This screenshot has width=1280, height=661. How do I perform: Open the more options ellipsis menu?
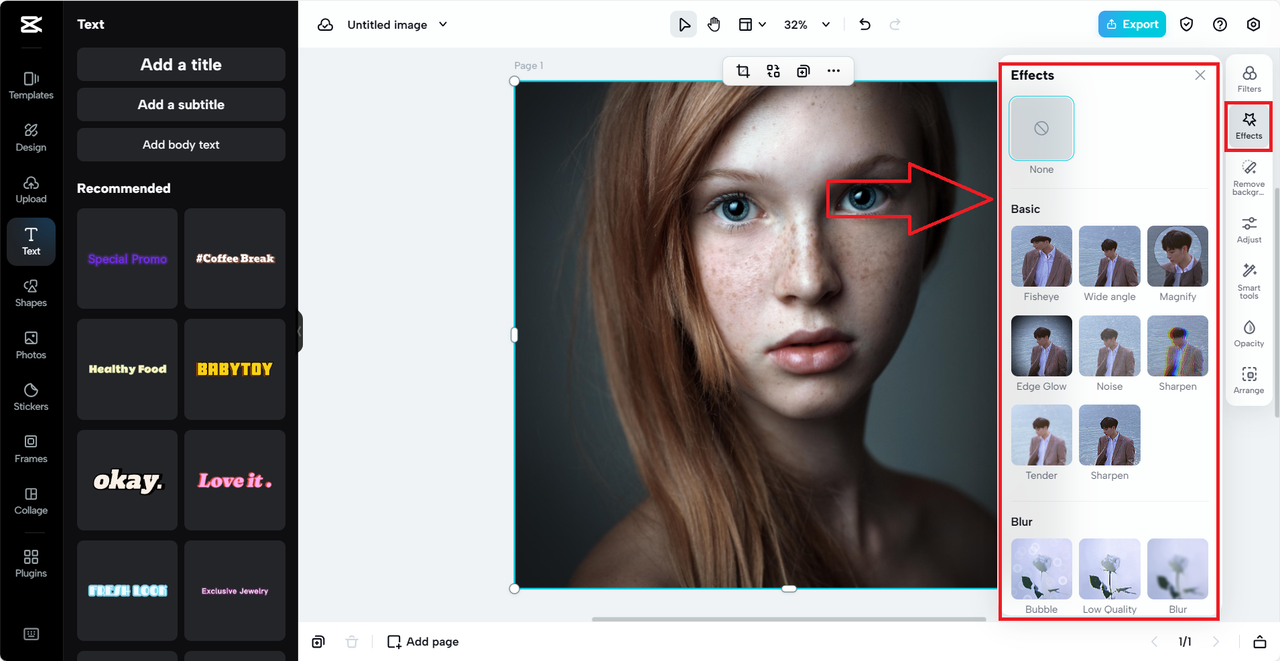pos(833,71)
